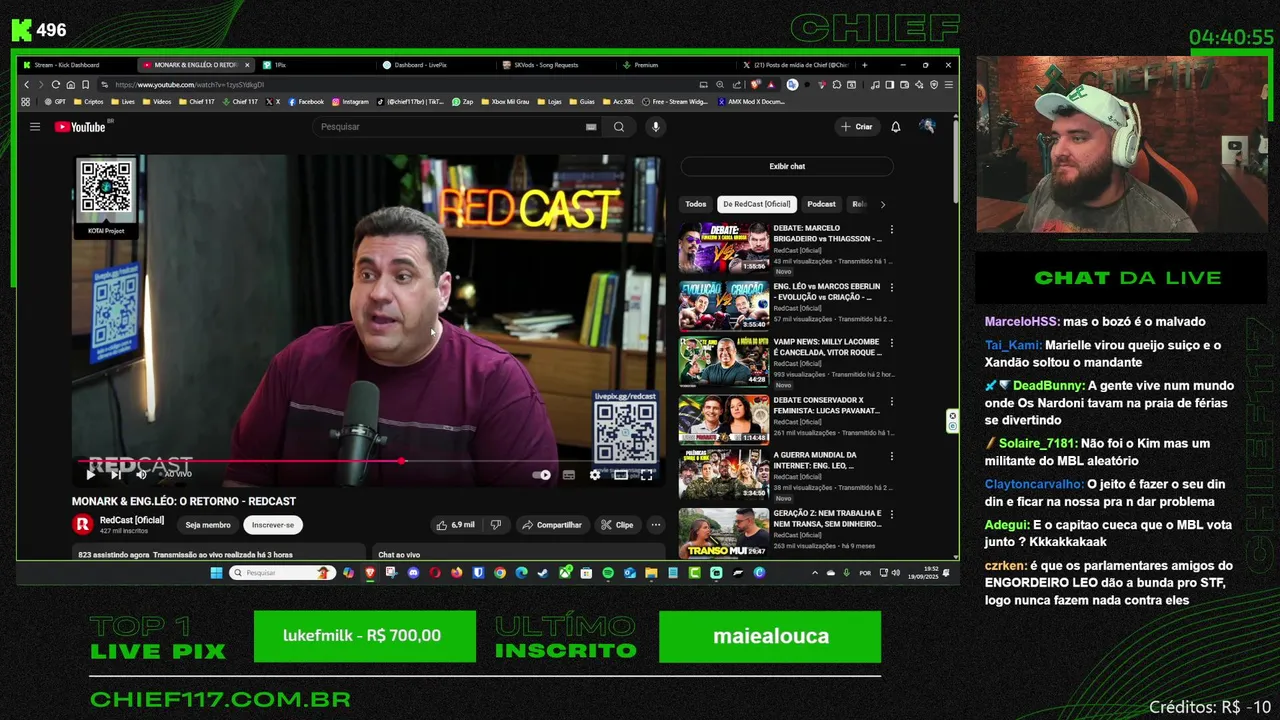Click the Exibir chat button
Viewport: 1280px width, 720px height.
click(787, 167)
